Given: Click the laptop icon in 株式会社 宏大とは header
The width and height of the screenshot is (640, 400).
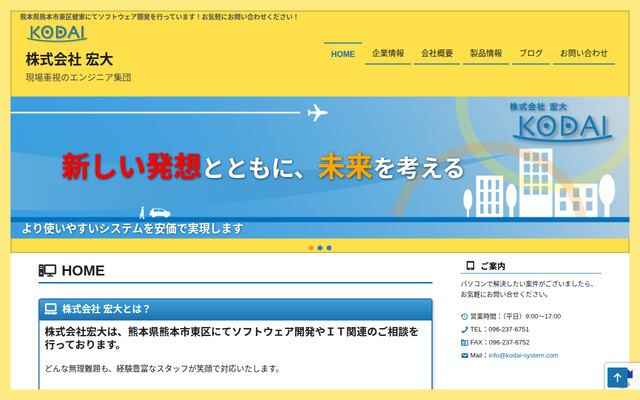Looking at the screenshot, I should pos(51,309).
